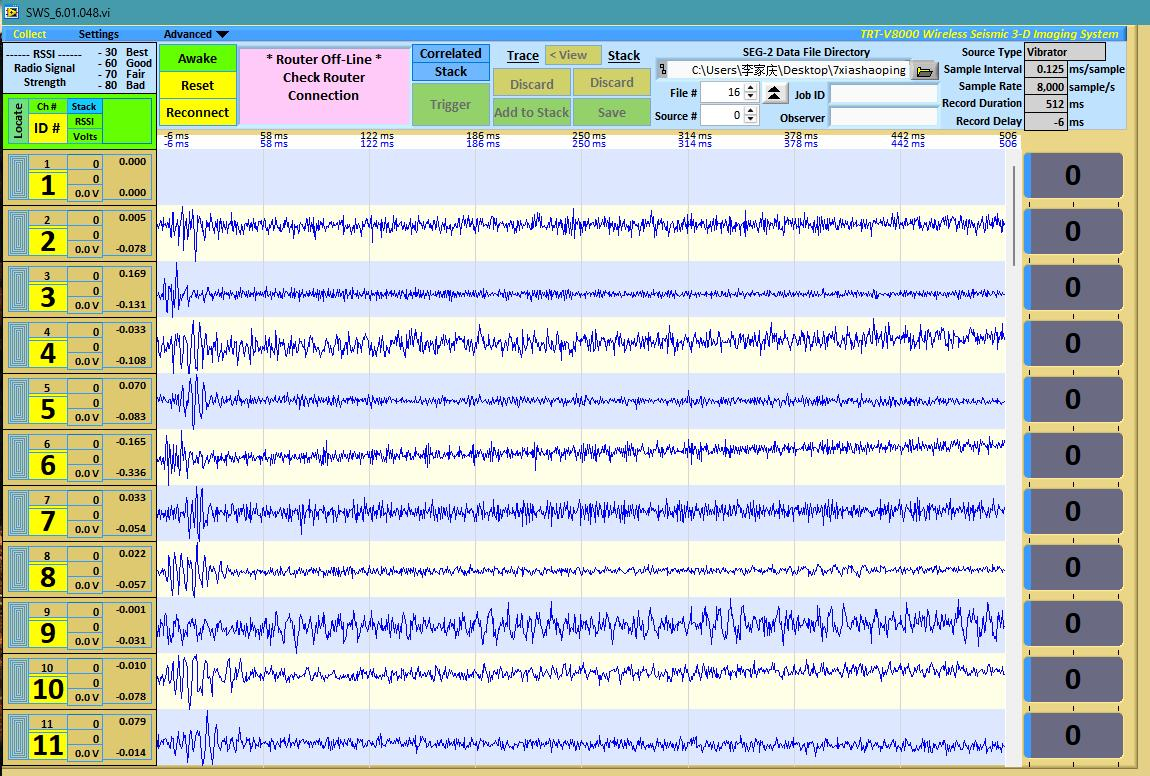Viewport: 1150px width, 776px height.
Task: Click the locate icon for channel 10
Action: [x=19, y=682]
